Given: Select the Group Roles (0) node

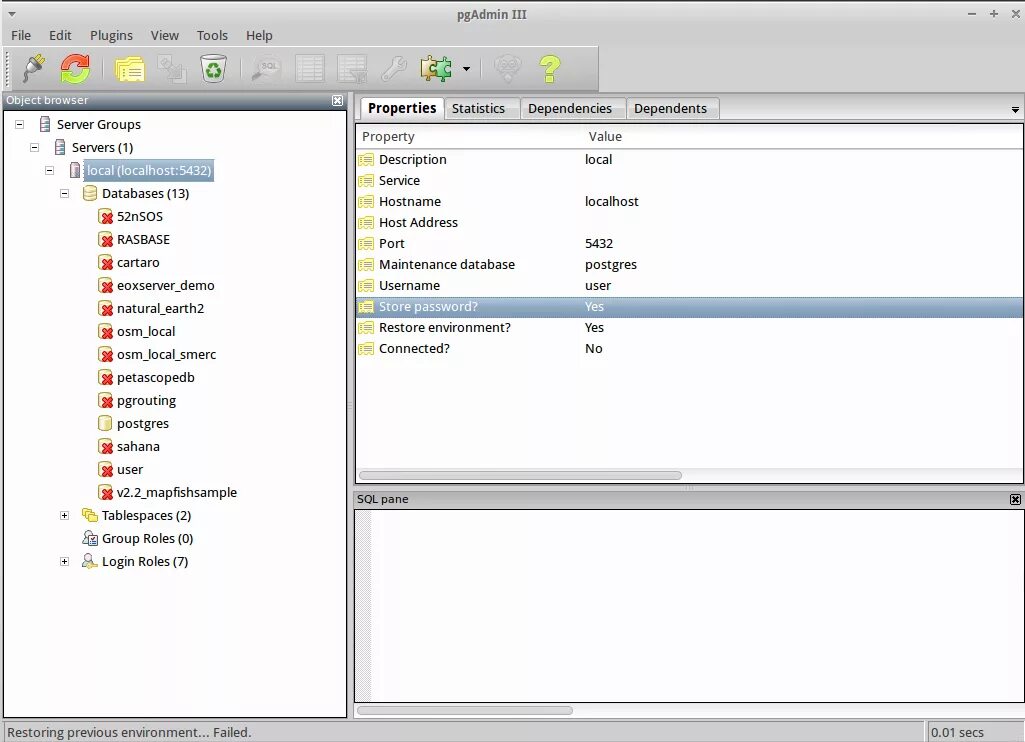Looking at the screenshot, I should [x=147, y=539].
